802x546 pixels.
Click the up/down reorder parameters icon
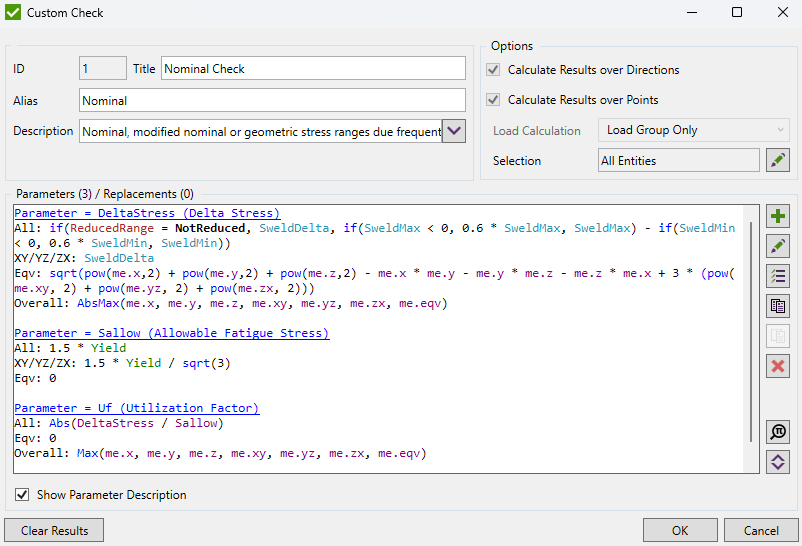[777, 462]
